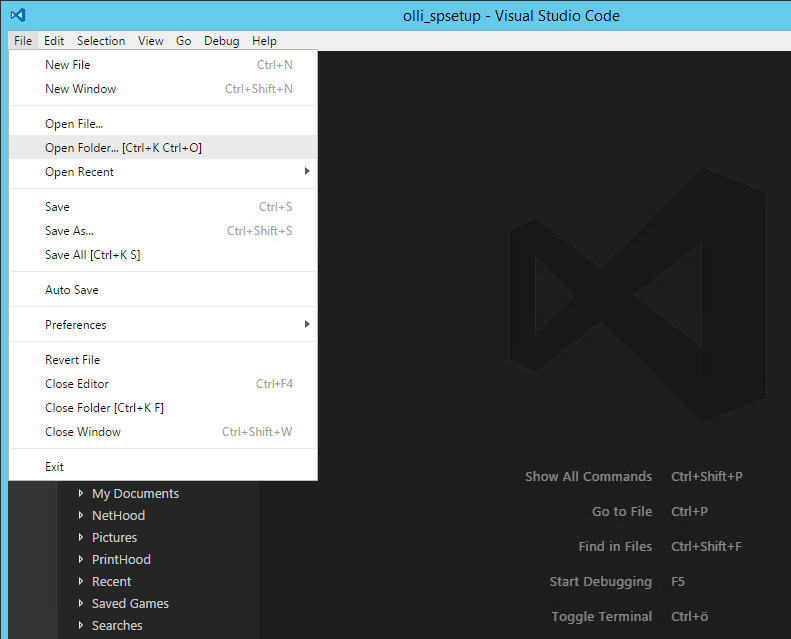Click the Ctrl+P shortcut label
791x639 pixels.
pos(689,511)
